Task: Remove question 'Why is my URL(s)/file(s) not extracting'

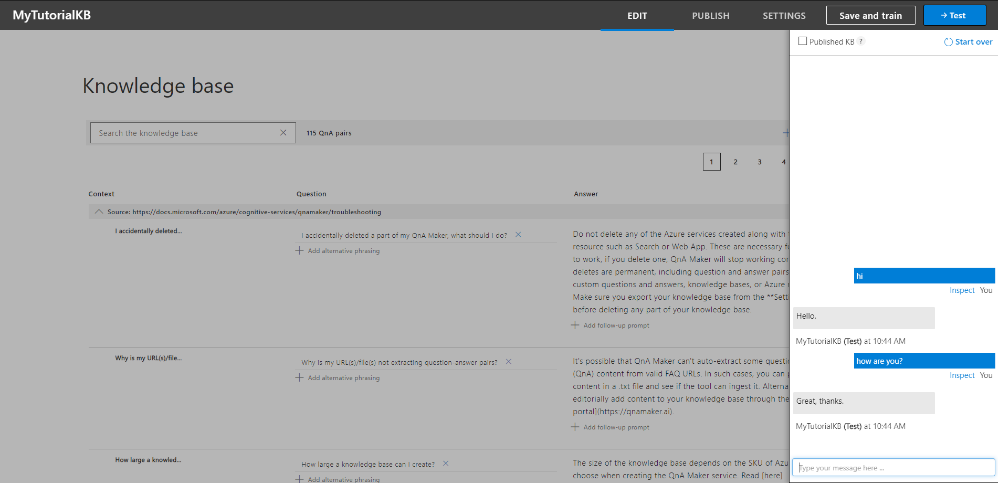Action: (x=508, y=361)
